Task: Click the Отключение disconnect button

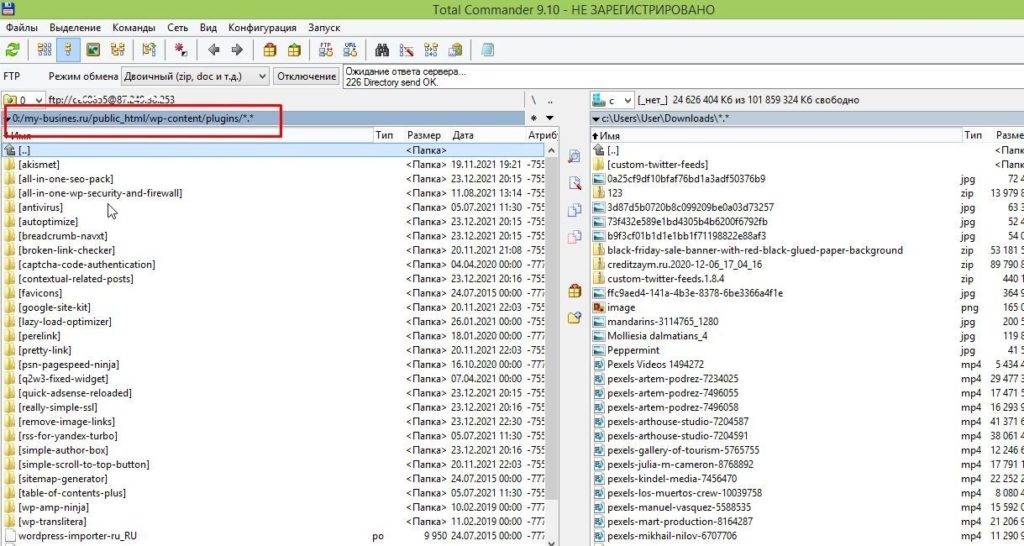Action: [306, 76]
